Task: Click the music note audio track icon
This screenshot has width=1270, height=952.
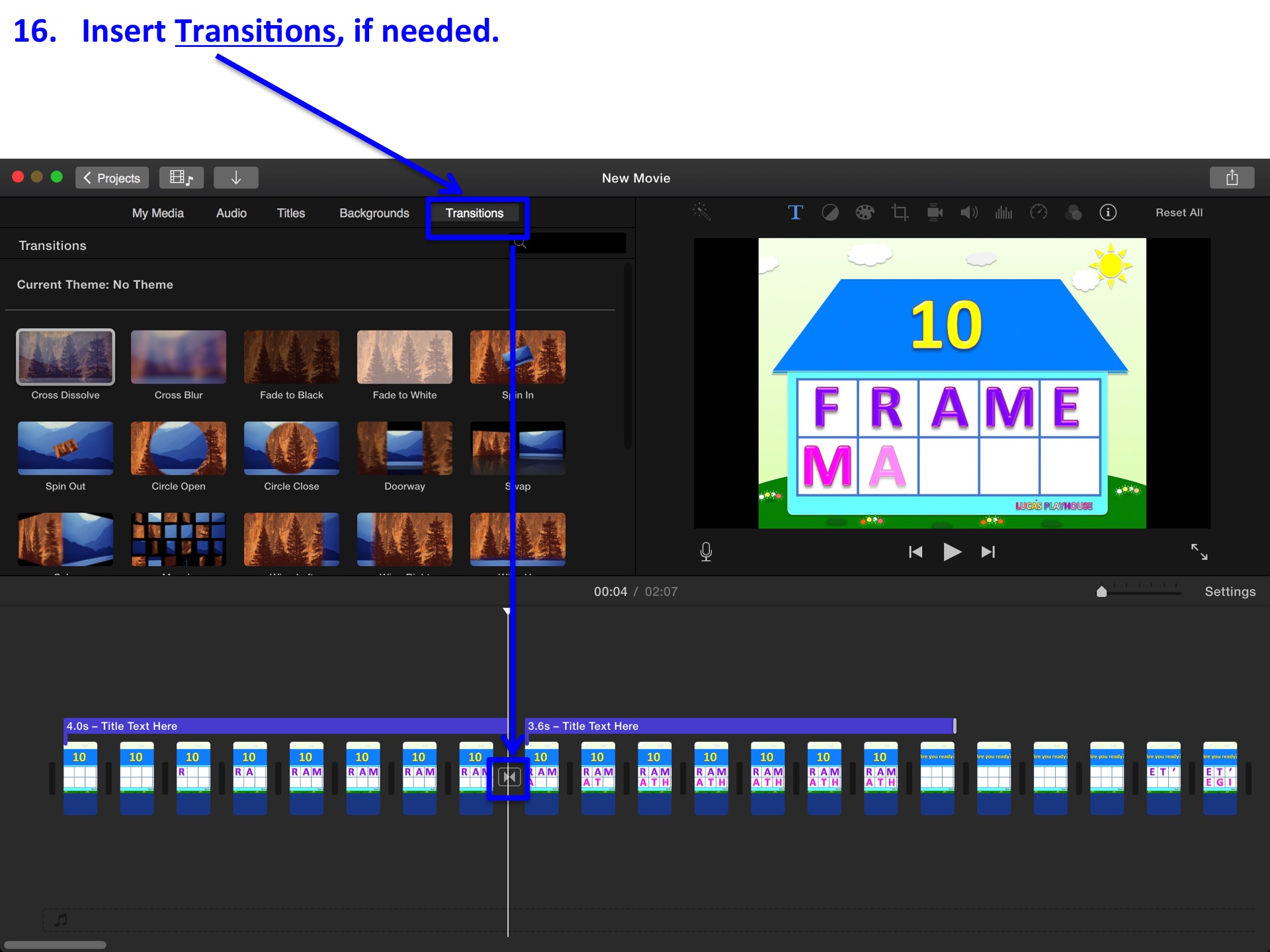Action: (x=61, y=920)
